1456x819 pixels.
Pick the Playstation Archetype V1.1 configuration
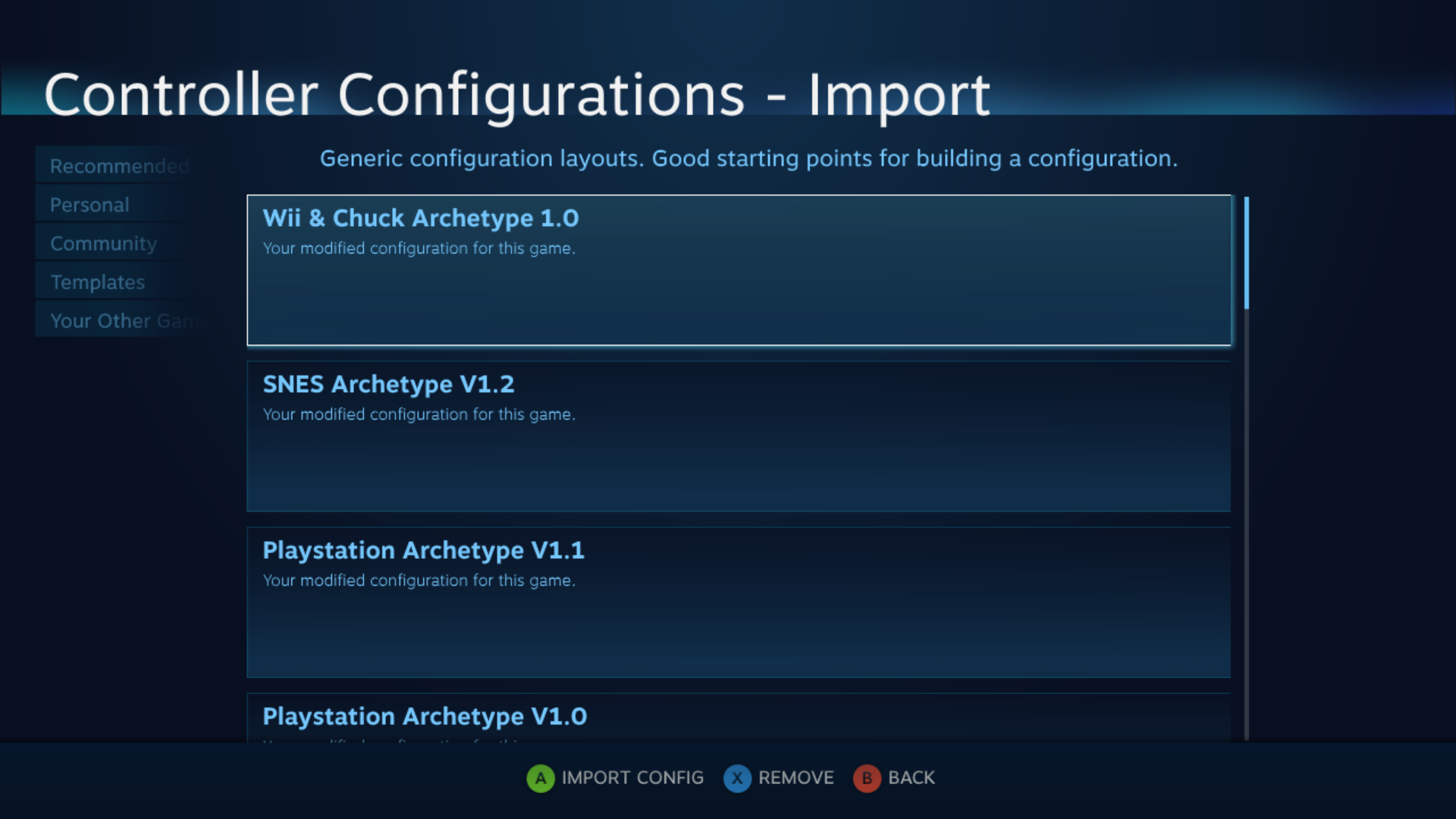pyautogui.click(x=738, y=602)
